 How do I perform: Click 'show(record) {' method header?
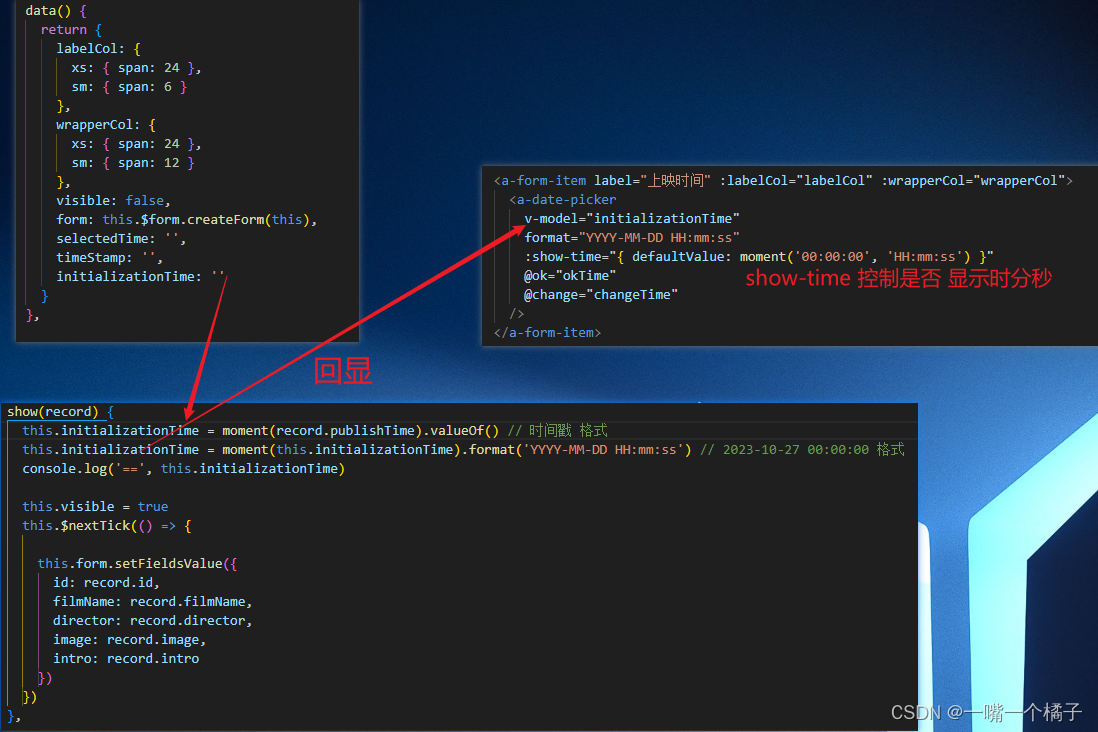[60, 412]
